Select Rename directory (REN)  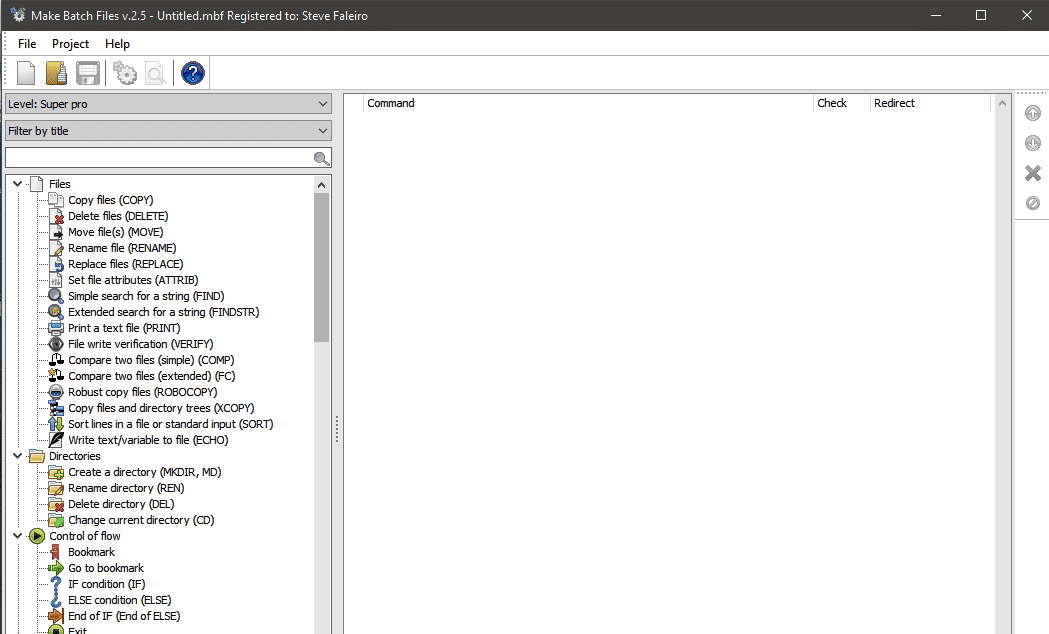(126, 488)
